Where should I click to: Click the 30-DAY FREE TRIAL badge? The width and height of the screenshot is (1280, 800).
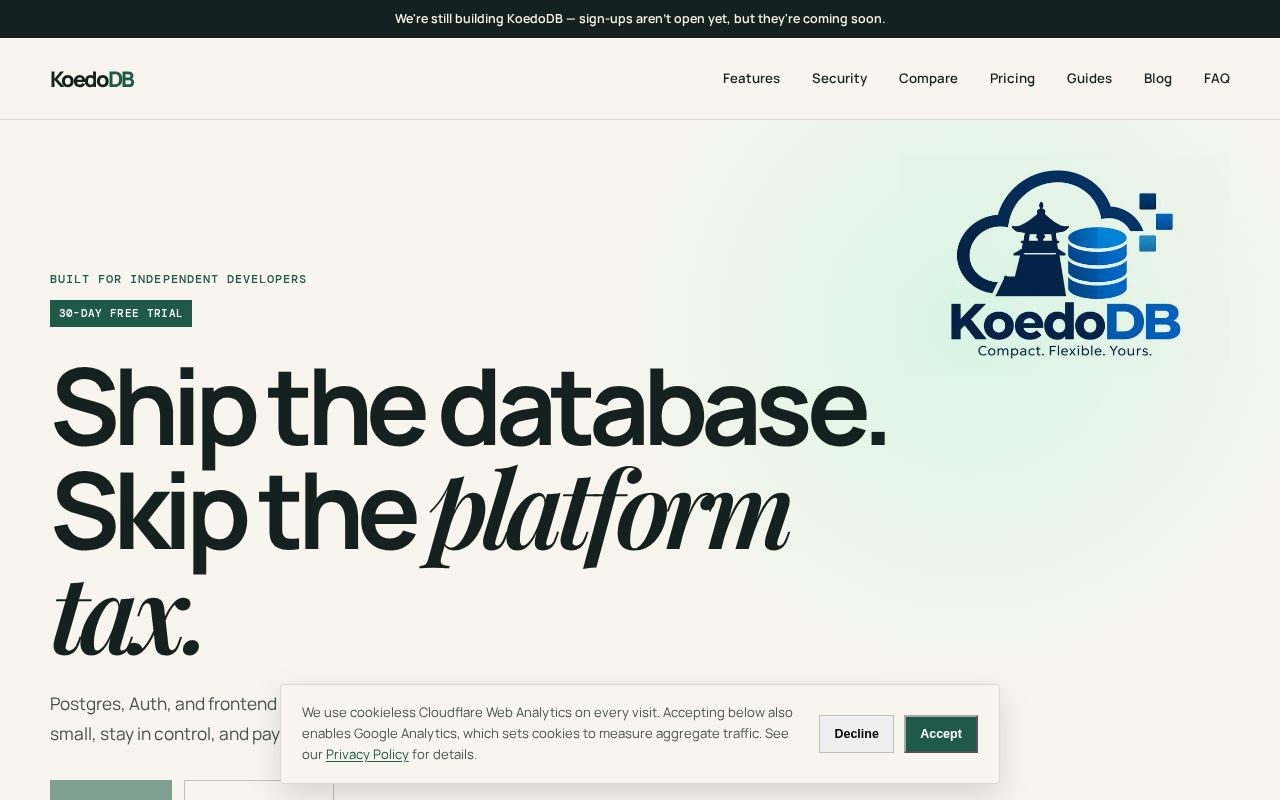tap(121, 313)
